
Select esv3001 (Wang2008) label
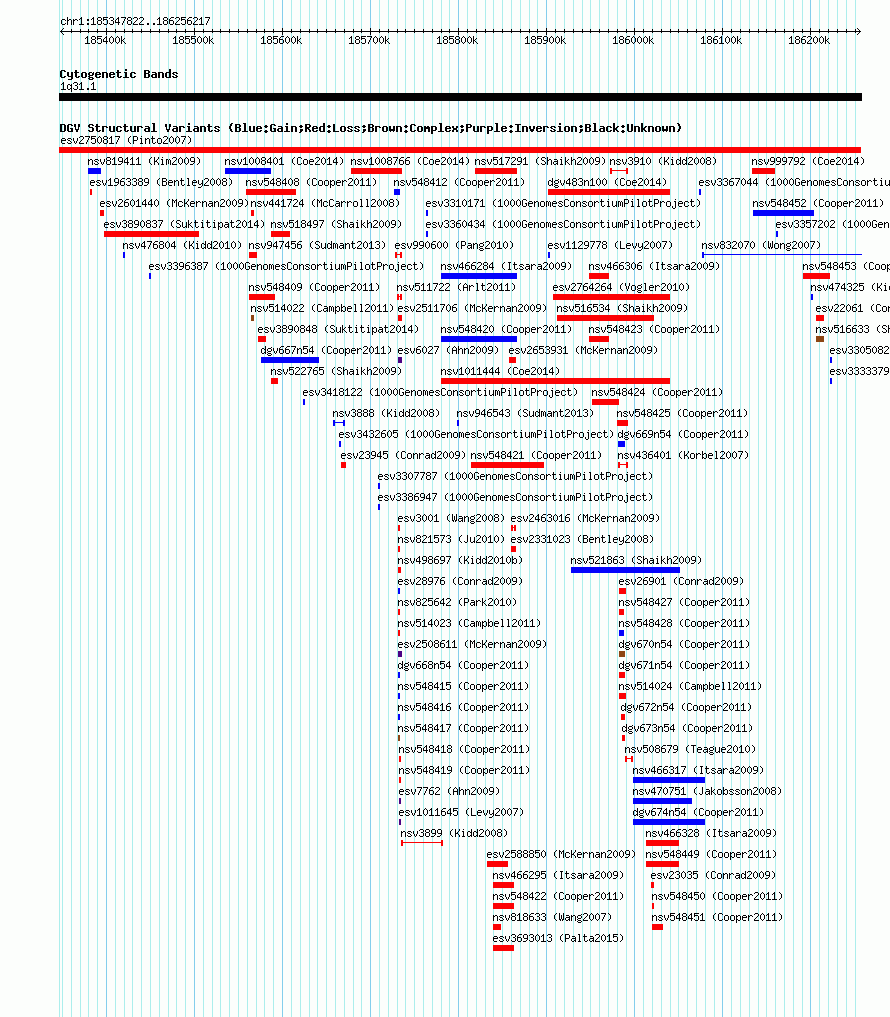pos(451,518)
